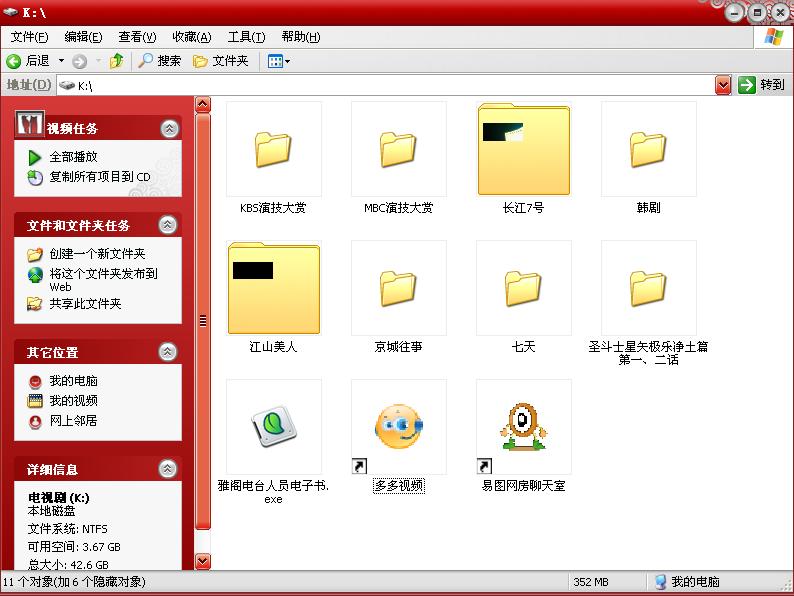Image resolution: width=794 pixels, height=596 pixels.
Task: Select the 易图网房聊天室 shortcut icon
Action: tap(524, 427)
